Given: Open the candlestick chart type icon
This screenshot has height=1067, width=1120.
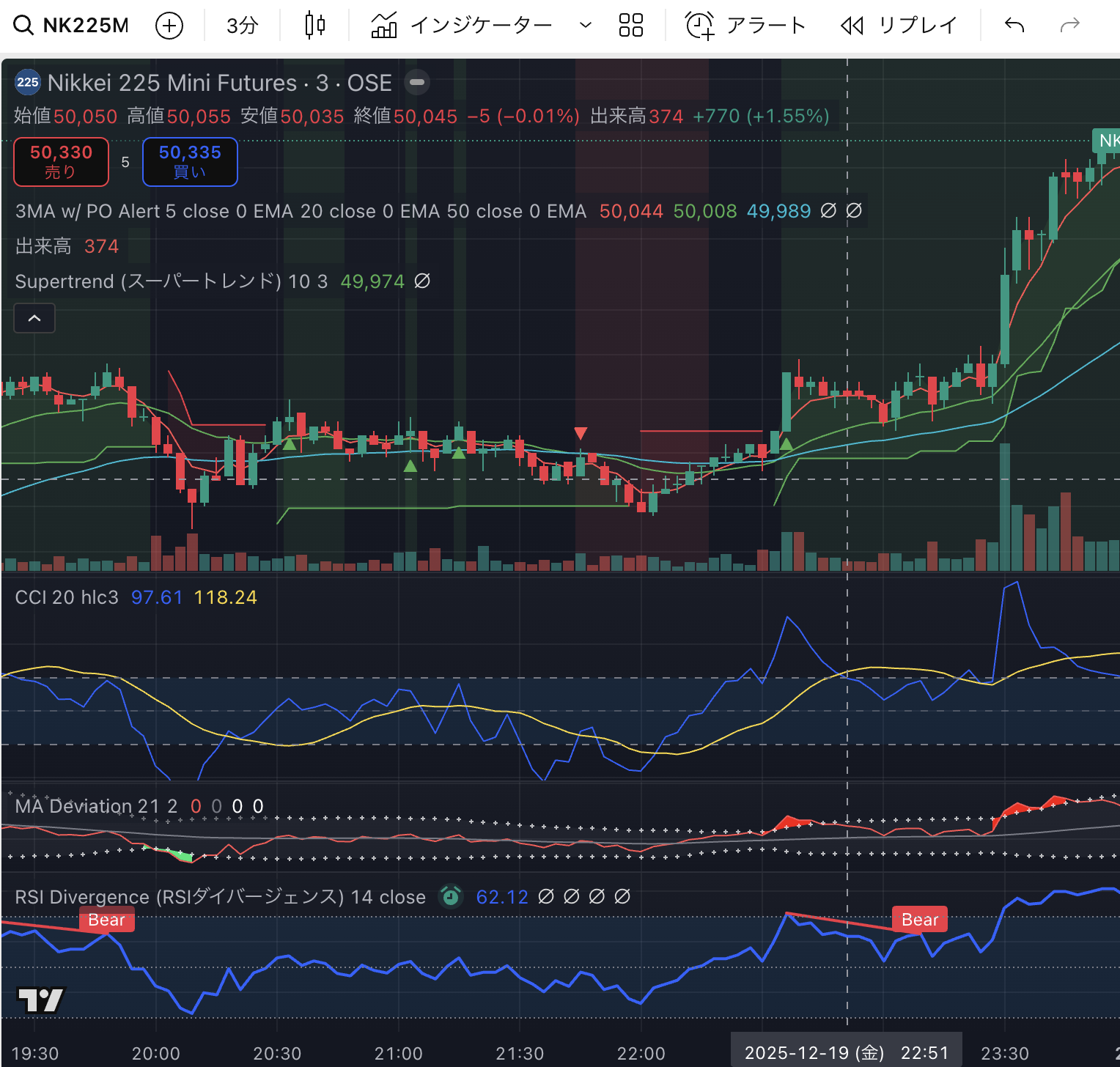Looking at the screenshot, I should (x=315, y=26).
